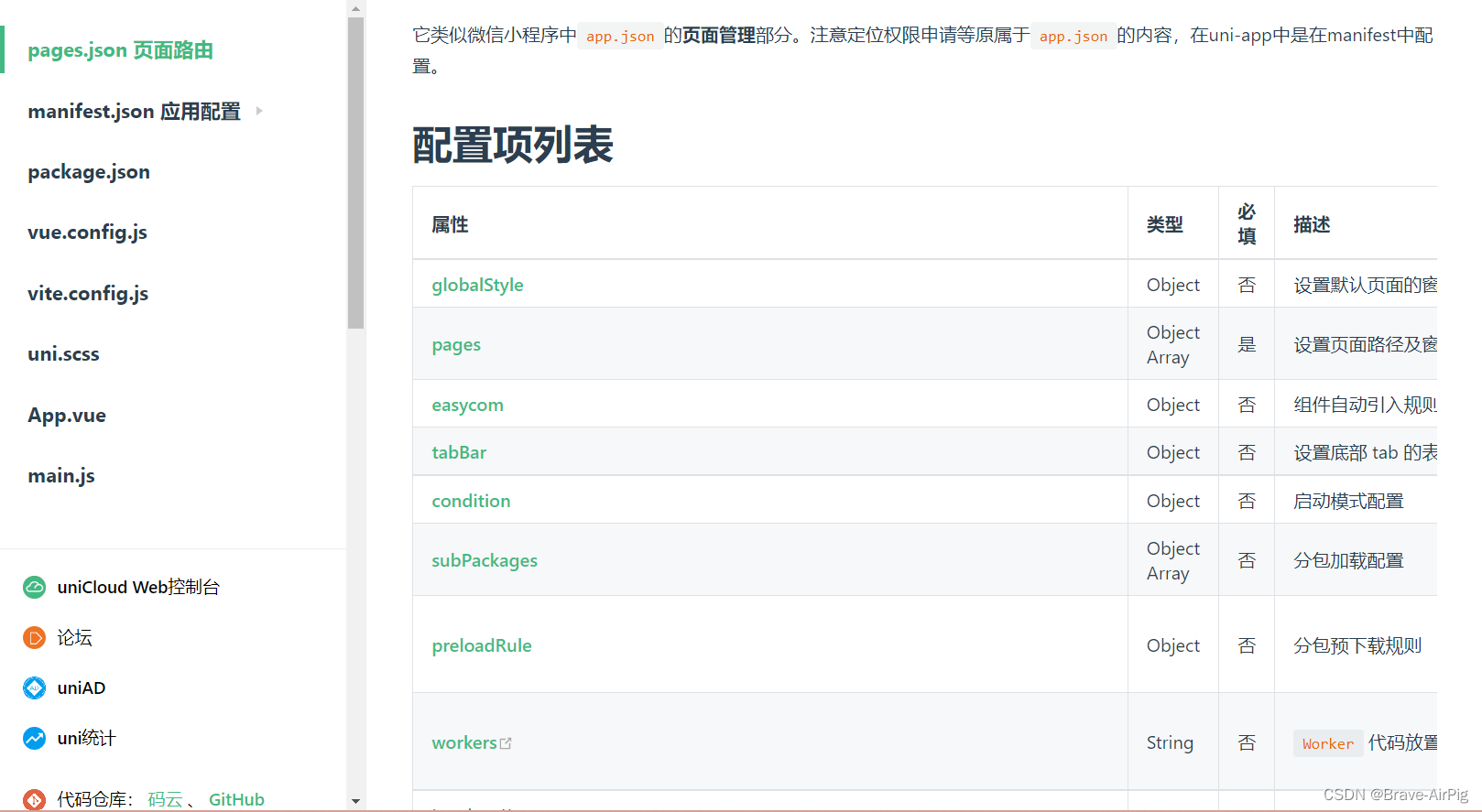Click Object Array type in pages row

point(1173,345)
